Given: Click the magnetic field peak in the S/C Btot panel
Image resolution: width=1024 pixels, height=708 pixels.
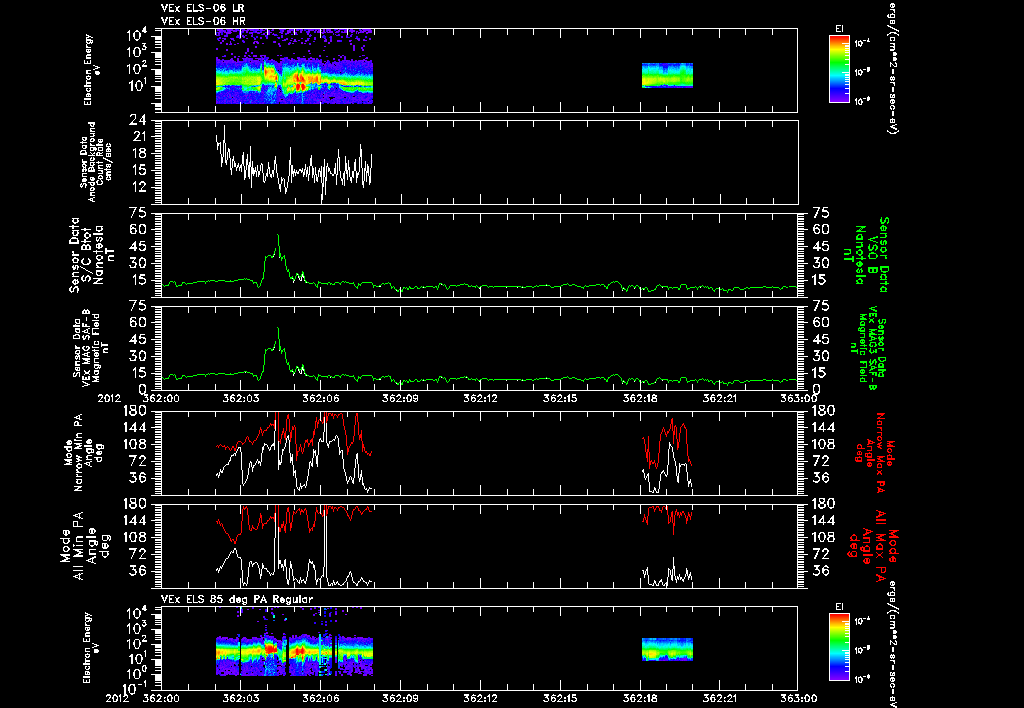Looking at the screenshot, I should click(x=278, y=236).
